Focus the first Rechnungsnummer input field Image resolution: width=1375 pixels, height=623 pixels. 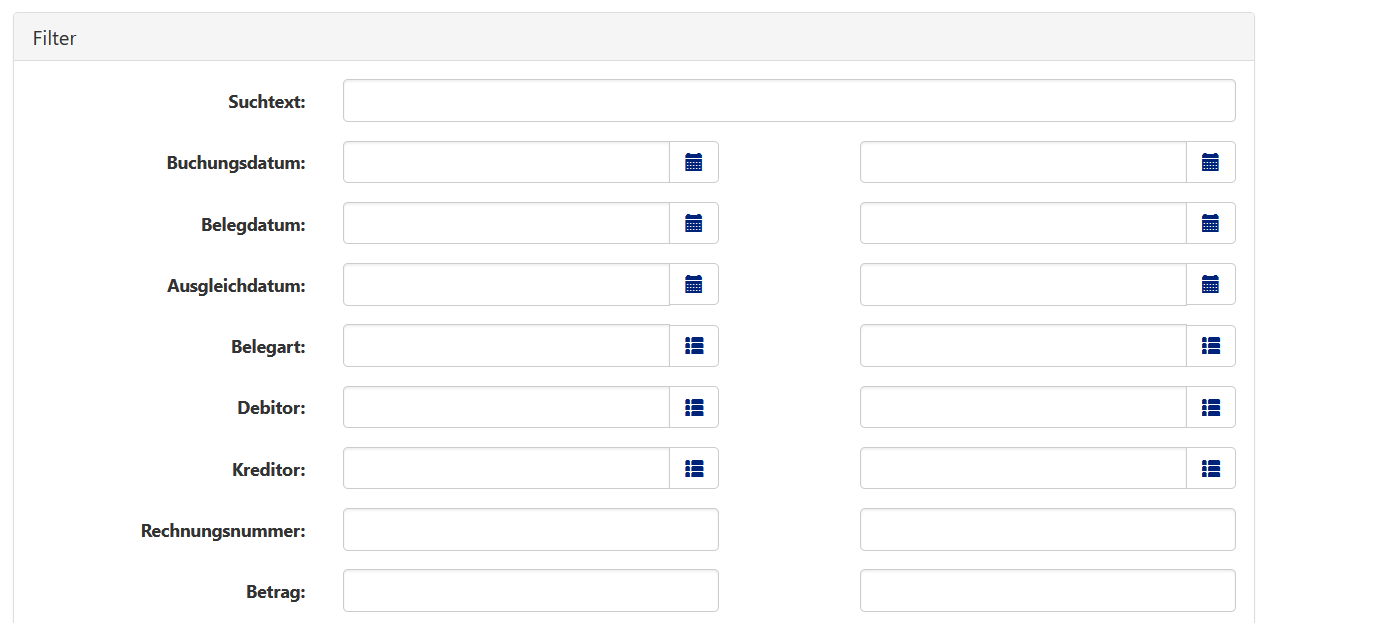(530, 529)
